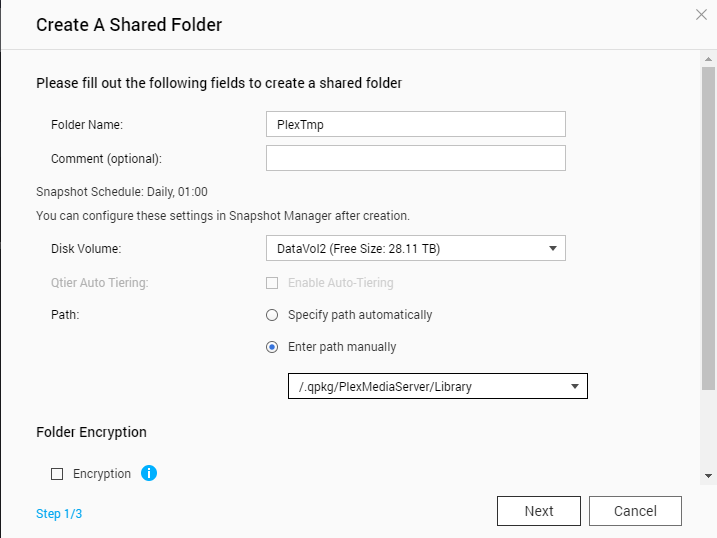The image size is (717, 538).
Task: Click the Folder Name field containing PlexTmp
Action: [415, 124]
